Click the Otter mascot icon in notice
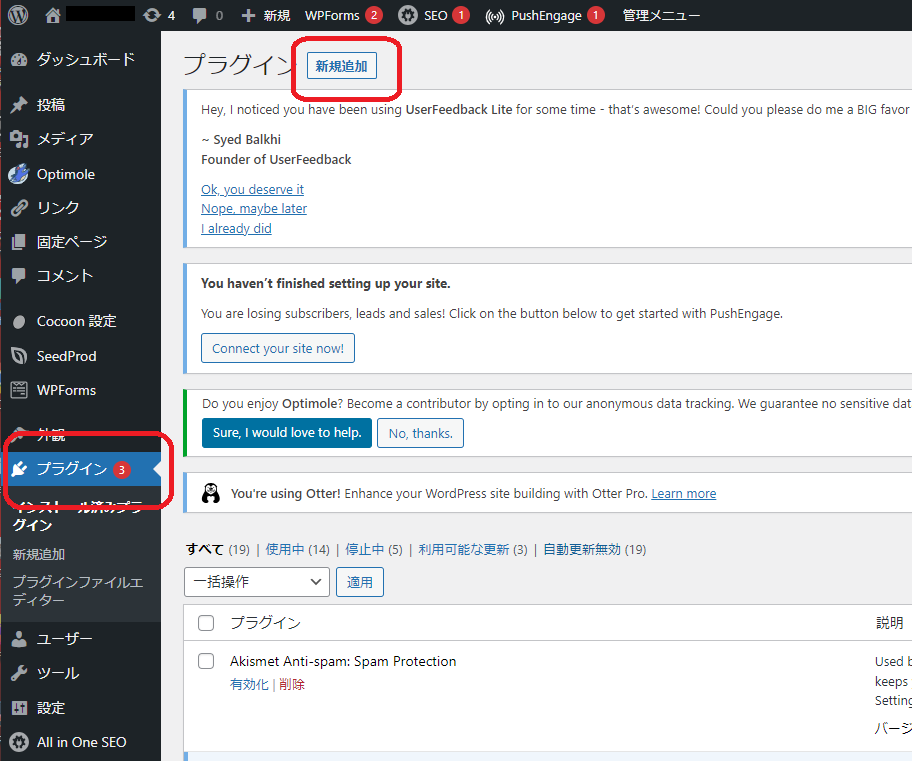 point(211,493)
